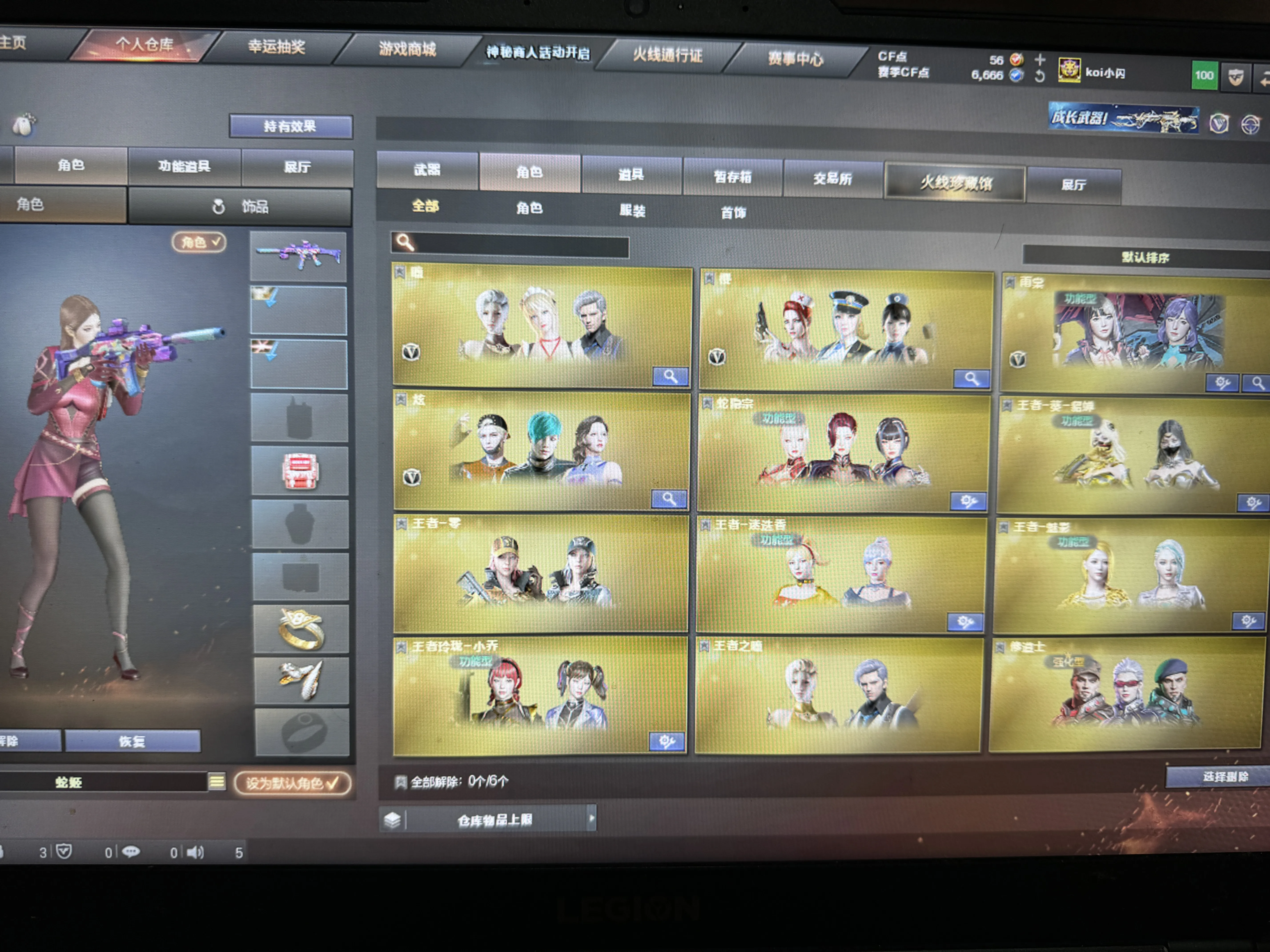Open the character list menu beside 蛇姬
The image size is (1270, 952).
coord(217,782)
